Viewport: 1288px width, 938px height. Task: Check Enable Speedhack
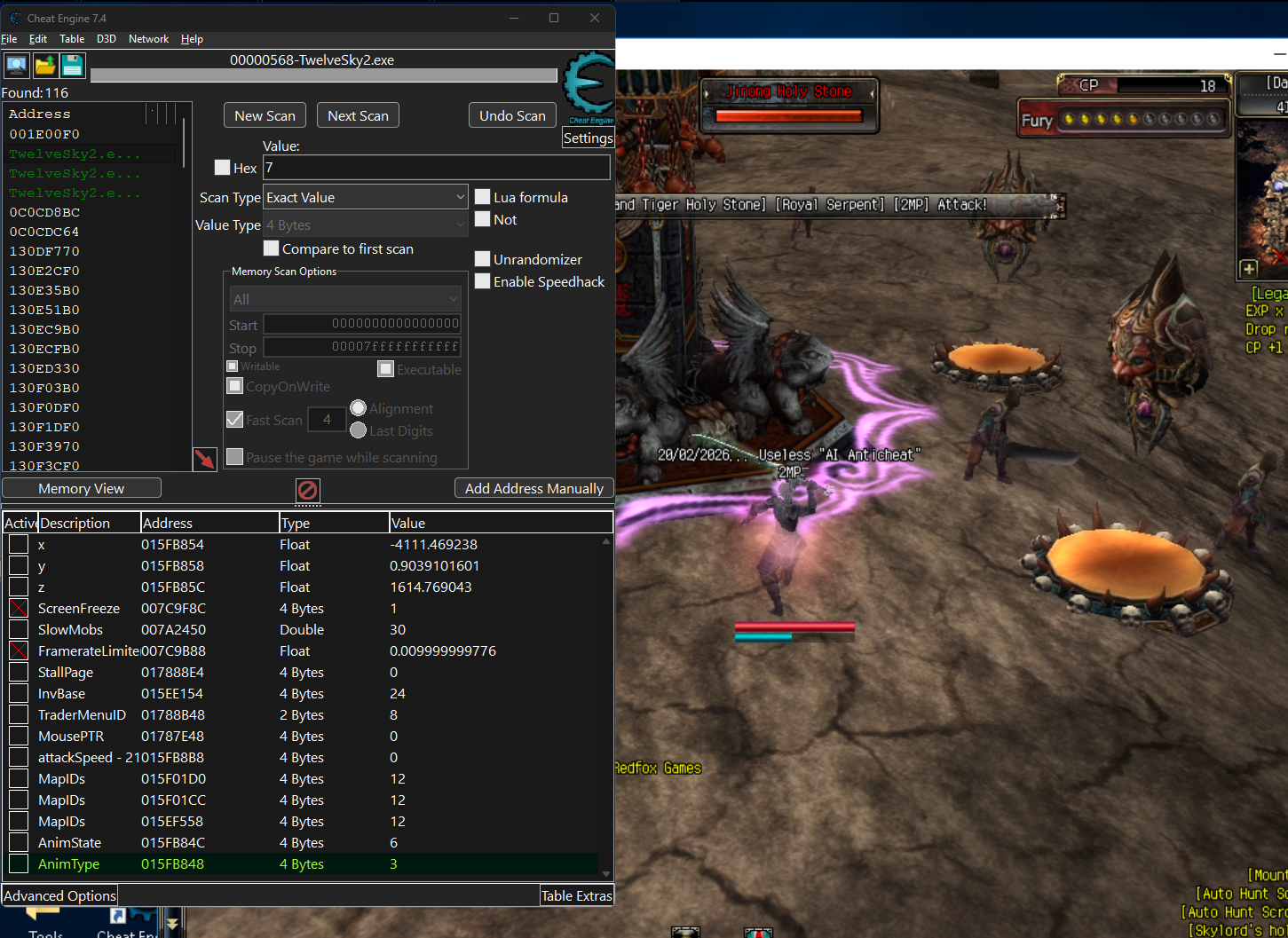tap(483, 280)
